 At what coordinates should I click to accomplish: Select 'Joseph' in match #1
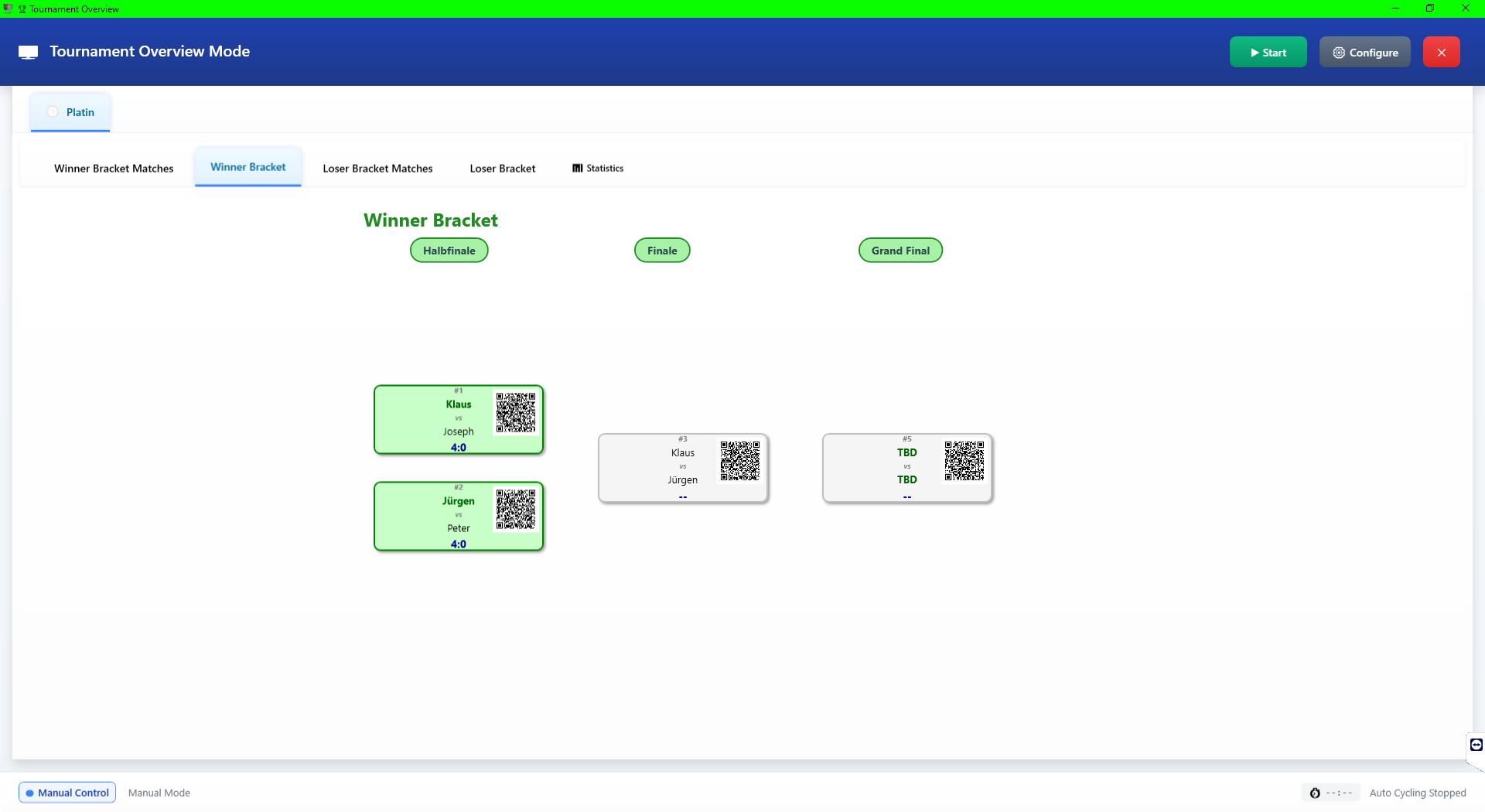tap(458, 432)
